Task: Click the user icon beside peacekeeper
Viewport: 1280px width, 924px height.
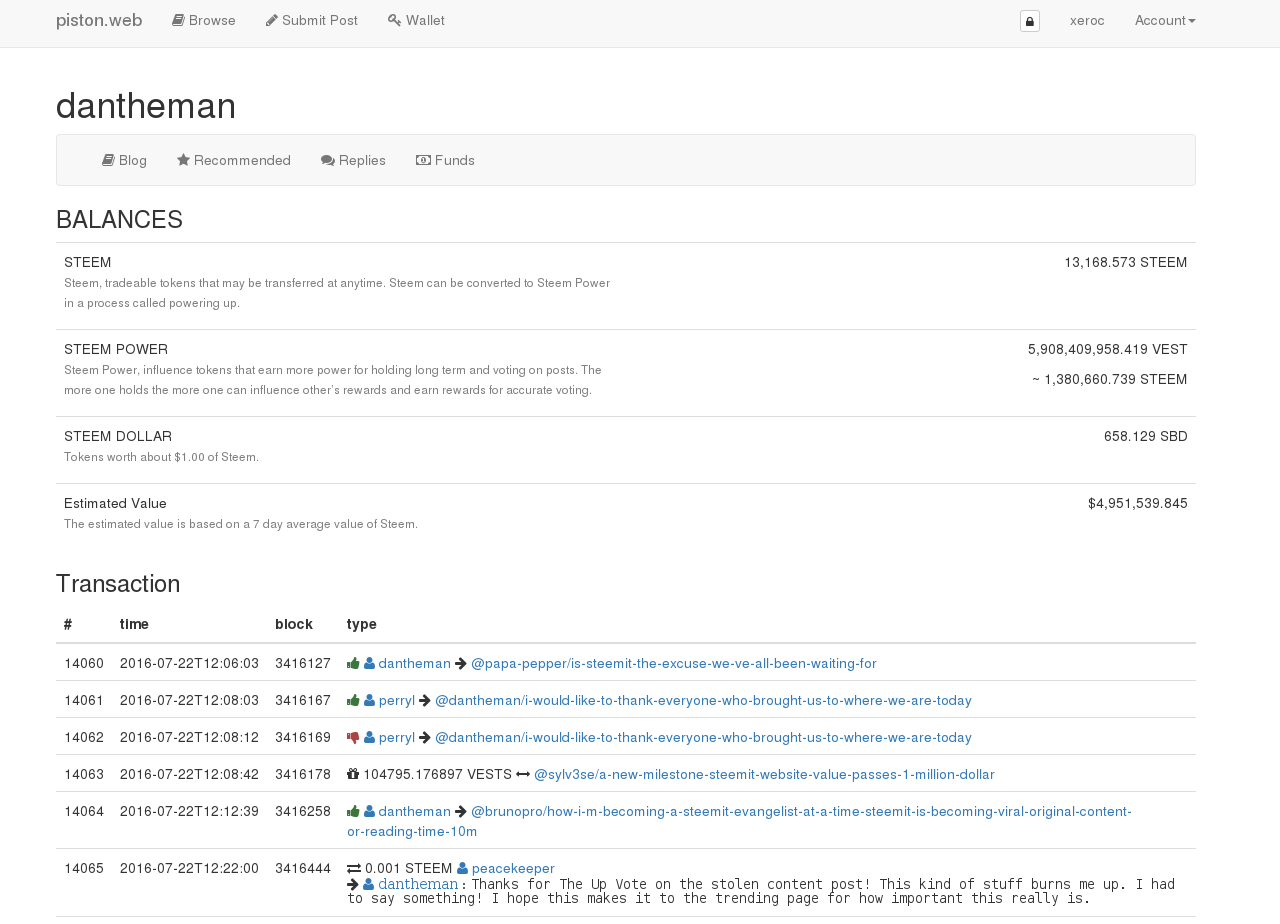Action: pyautogui.click(x=462, y=868)
